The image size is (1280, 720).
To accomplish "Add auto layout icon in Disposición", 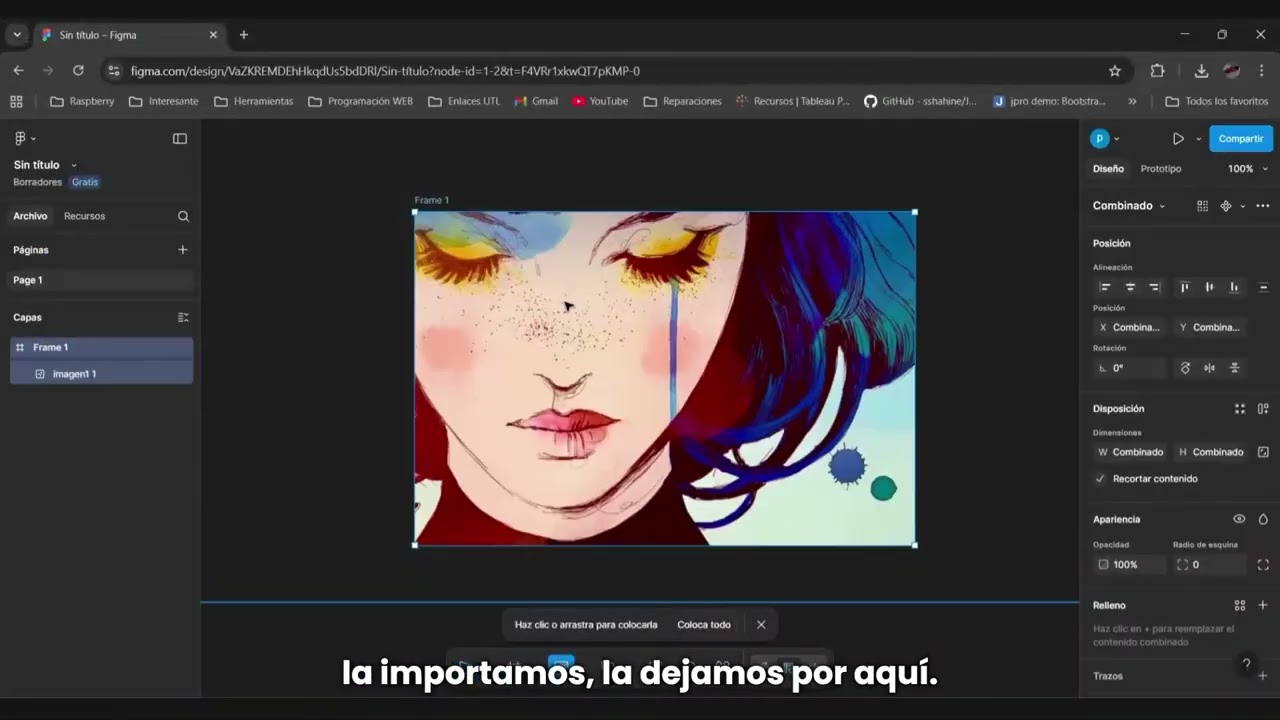I will coord(1263,409).
